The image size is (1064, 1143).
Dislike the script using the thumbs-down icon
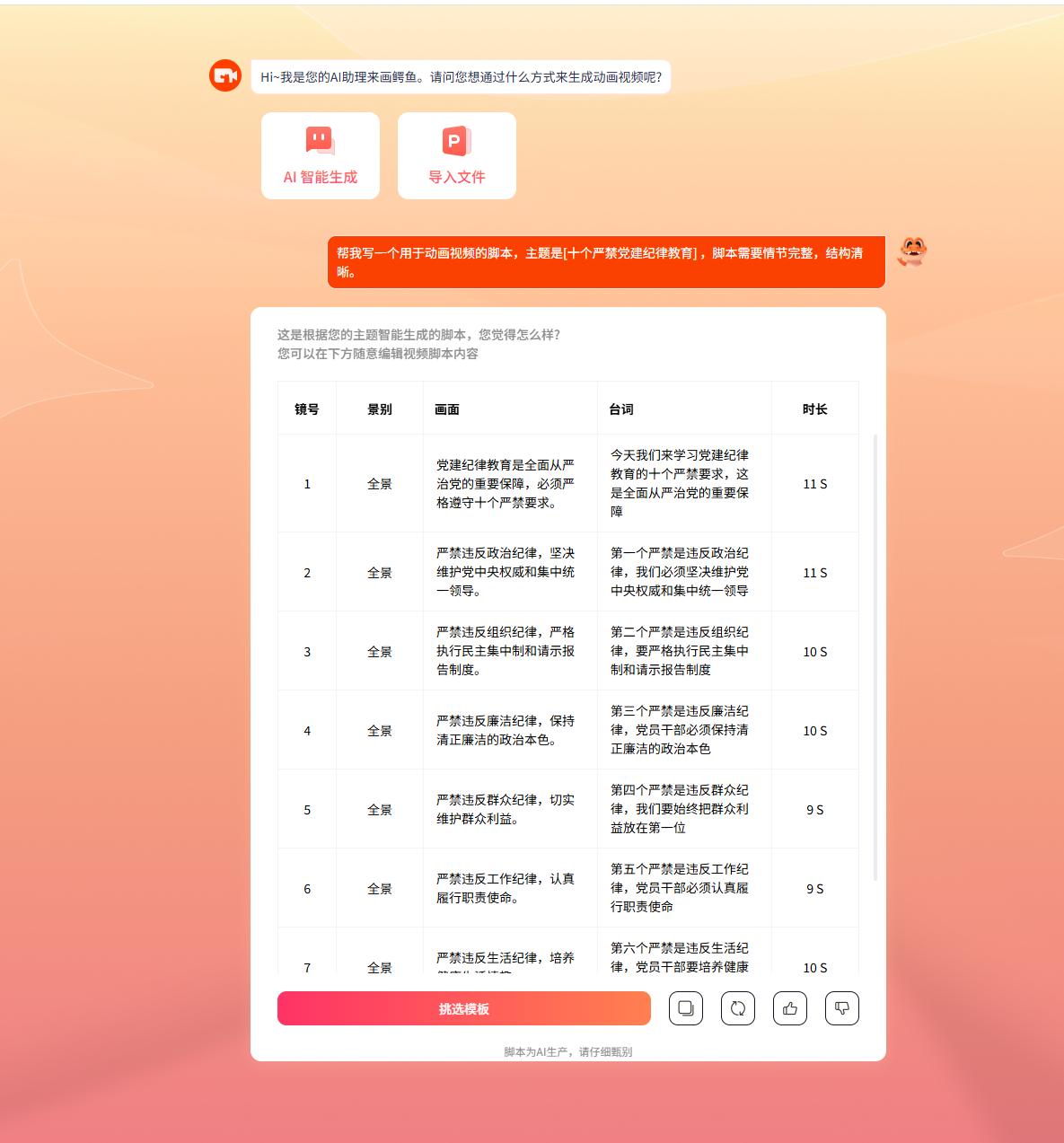(x=841, y=1007)
